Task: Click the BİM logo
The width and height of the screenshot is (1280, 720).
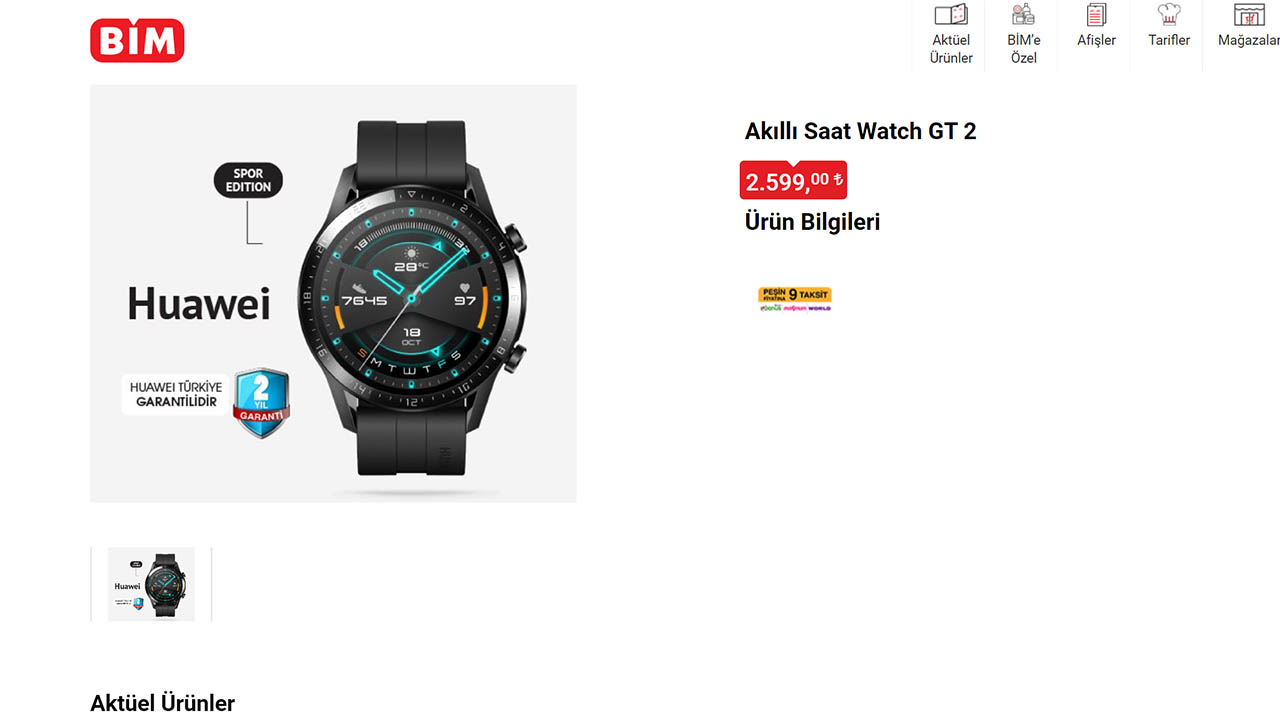Action: click(137, 40)
